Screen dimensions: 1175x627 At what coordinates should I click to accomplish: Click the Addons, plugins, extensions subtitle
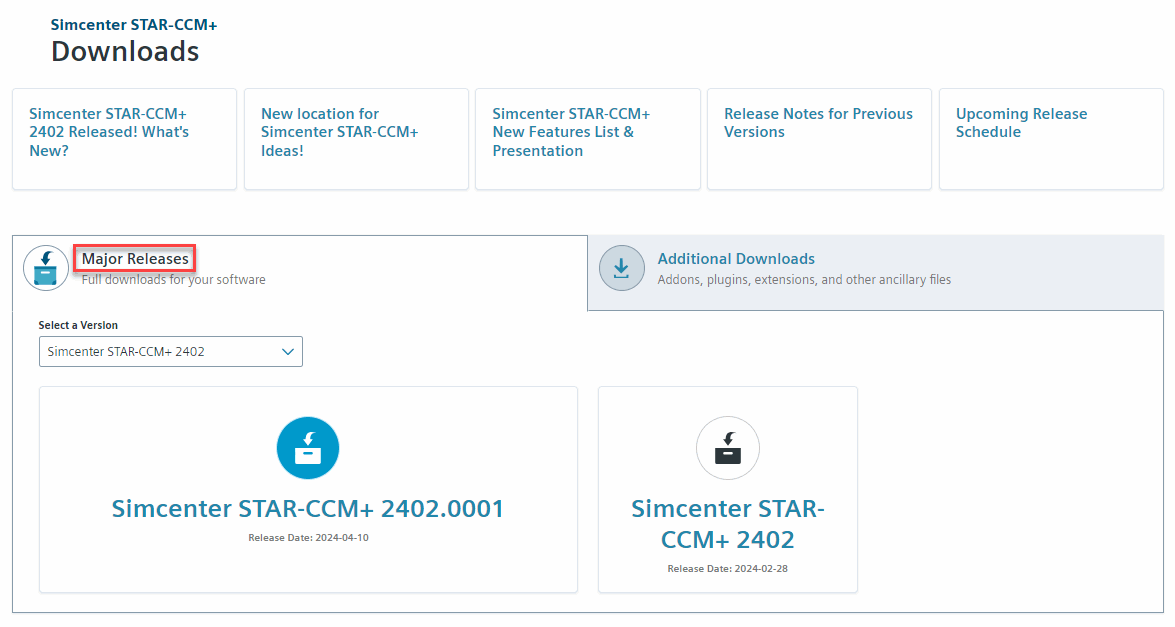tap(804, 280)
